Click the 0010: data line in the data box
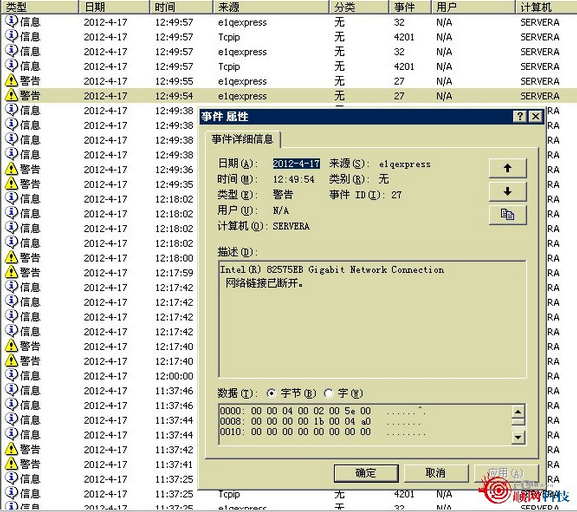 pyautogui.click(x=322, y=432)
